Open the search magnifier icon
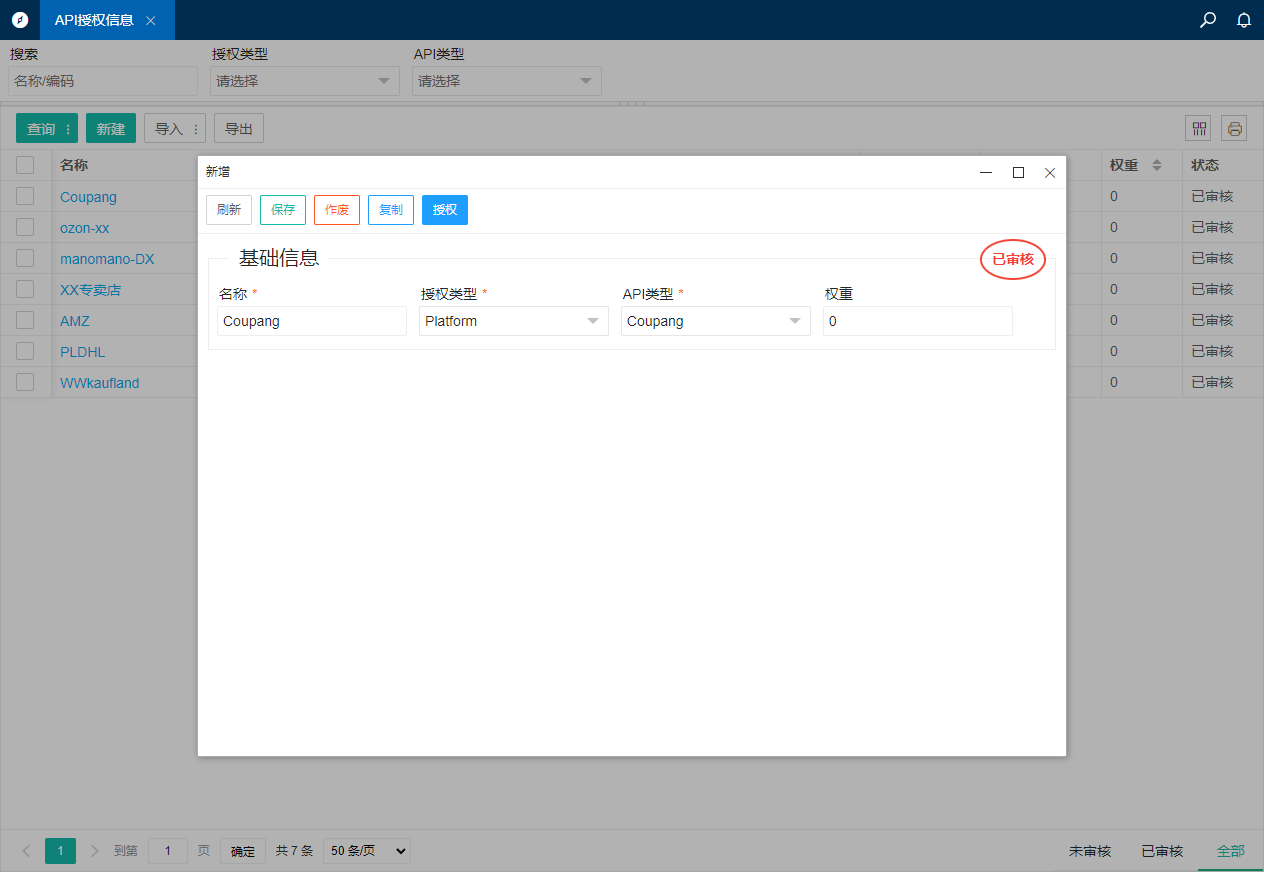Image resolution: width=1264 pixels, height=872 pixels. point(1208,20)
